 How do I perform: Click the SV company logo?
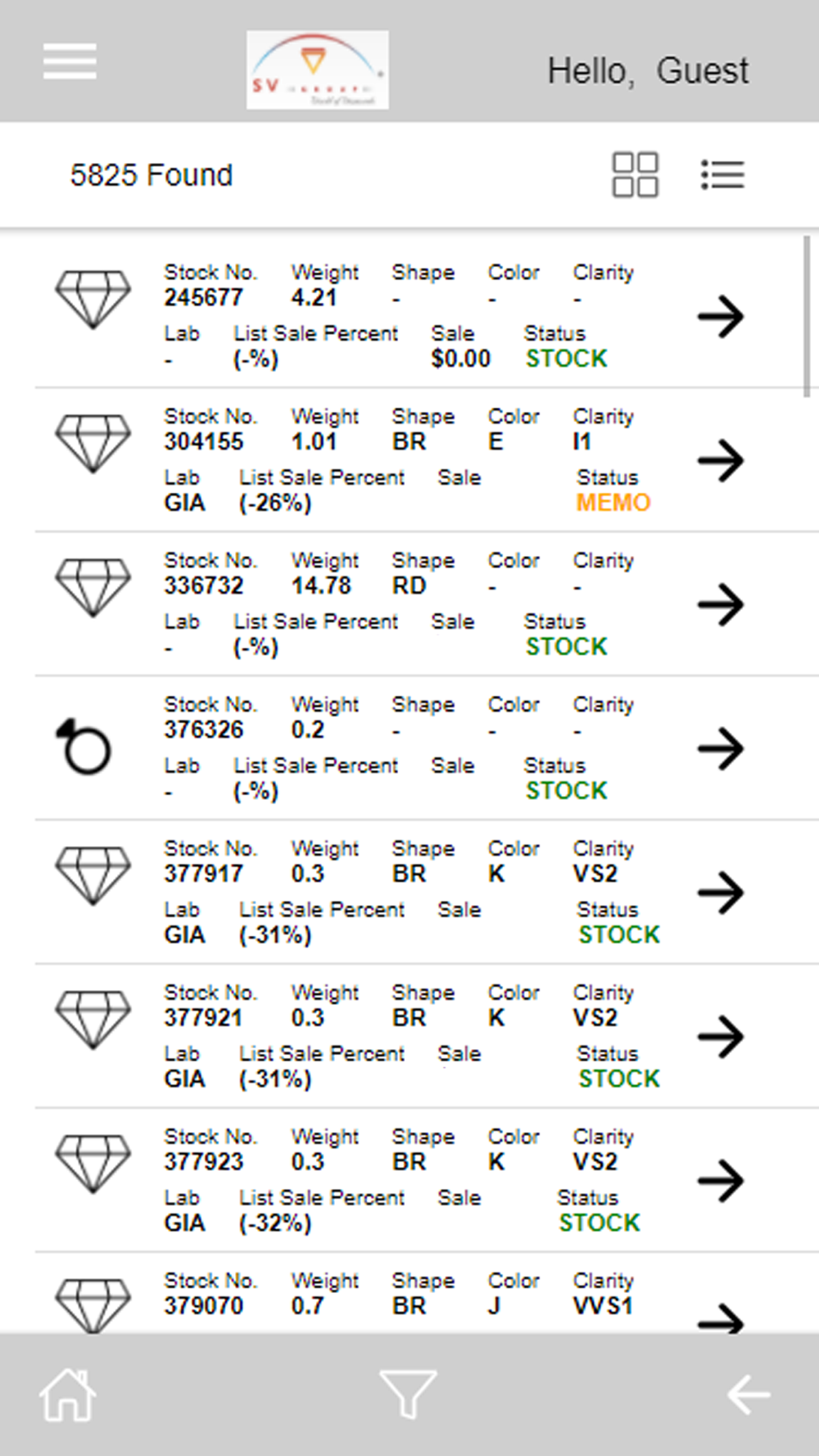318,70
